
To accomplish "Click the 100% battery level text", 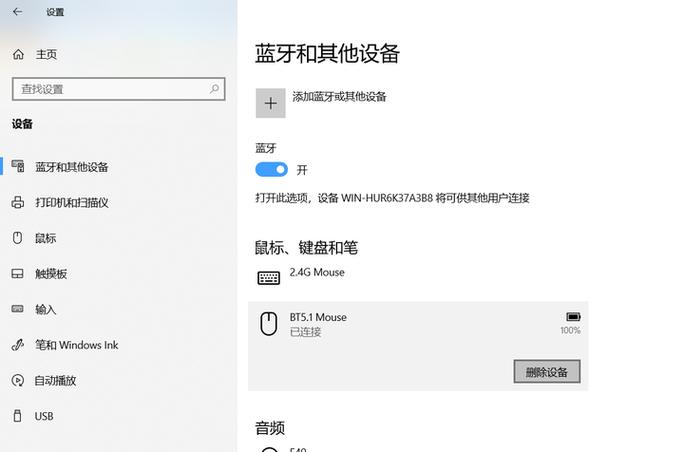I will click(x=571, y=330).
